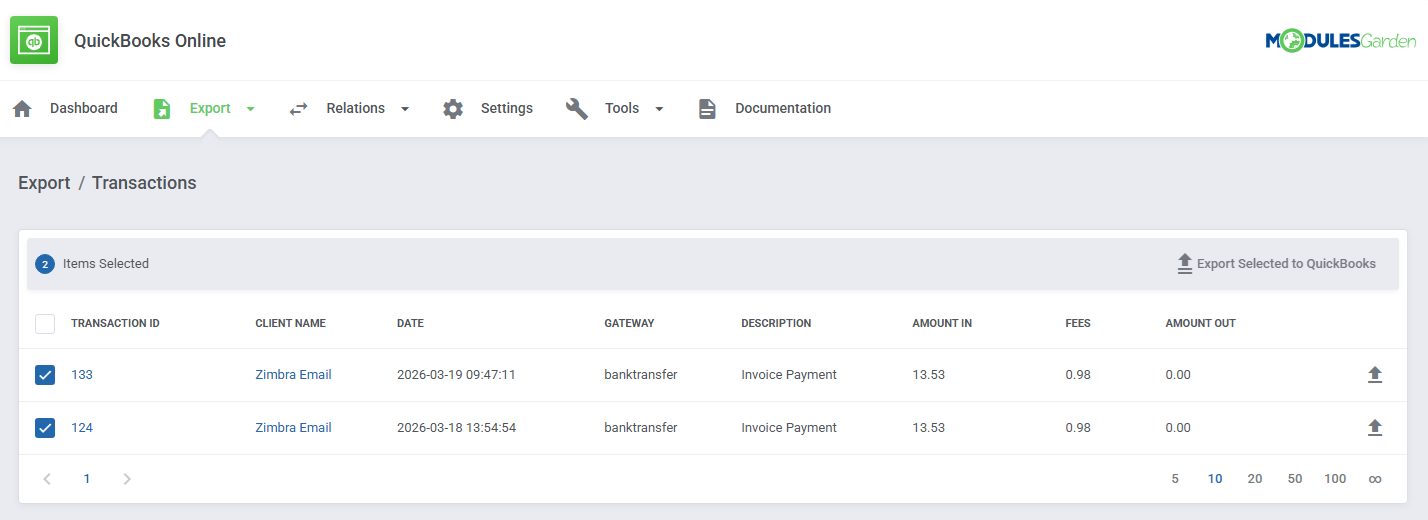Screen dimensions: 1428x520
Task: Click the green Export file icon
Action: pos(162,108)
